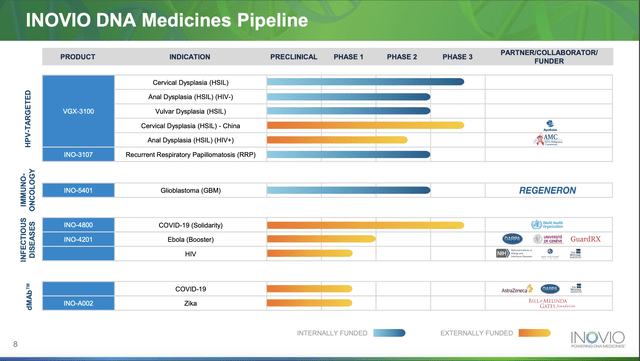The image size is (640, 361).
Task: Click the INDICATION column header
Action: point(190,57)
